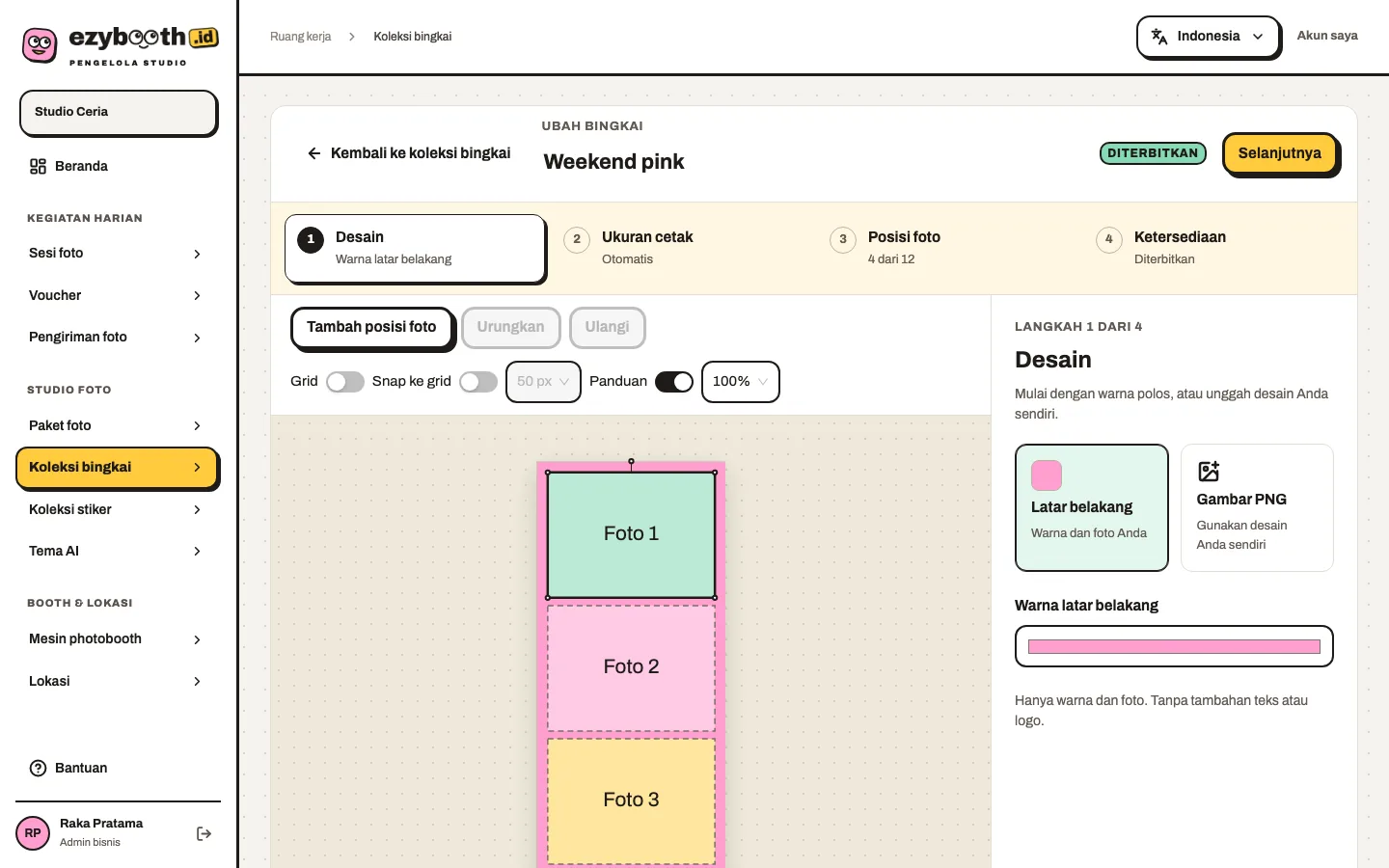
Task: Click the Ulangi button
Action: click(607, 328)
